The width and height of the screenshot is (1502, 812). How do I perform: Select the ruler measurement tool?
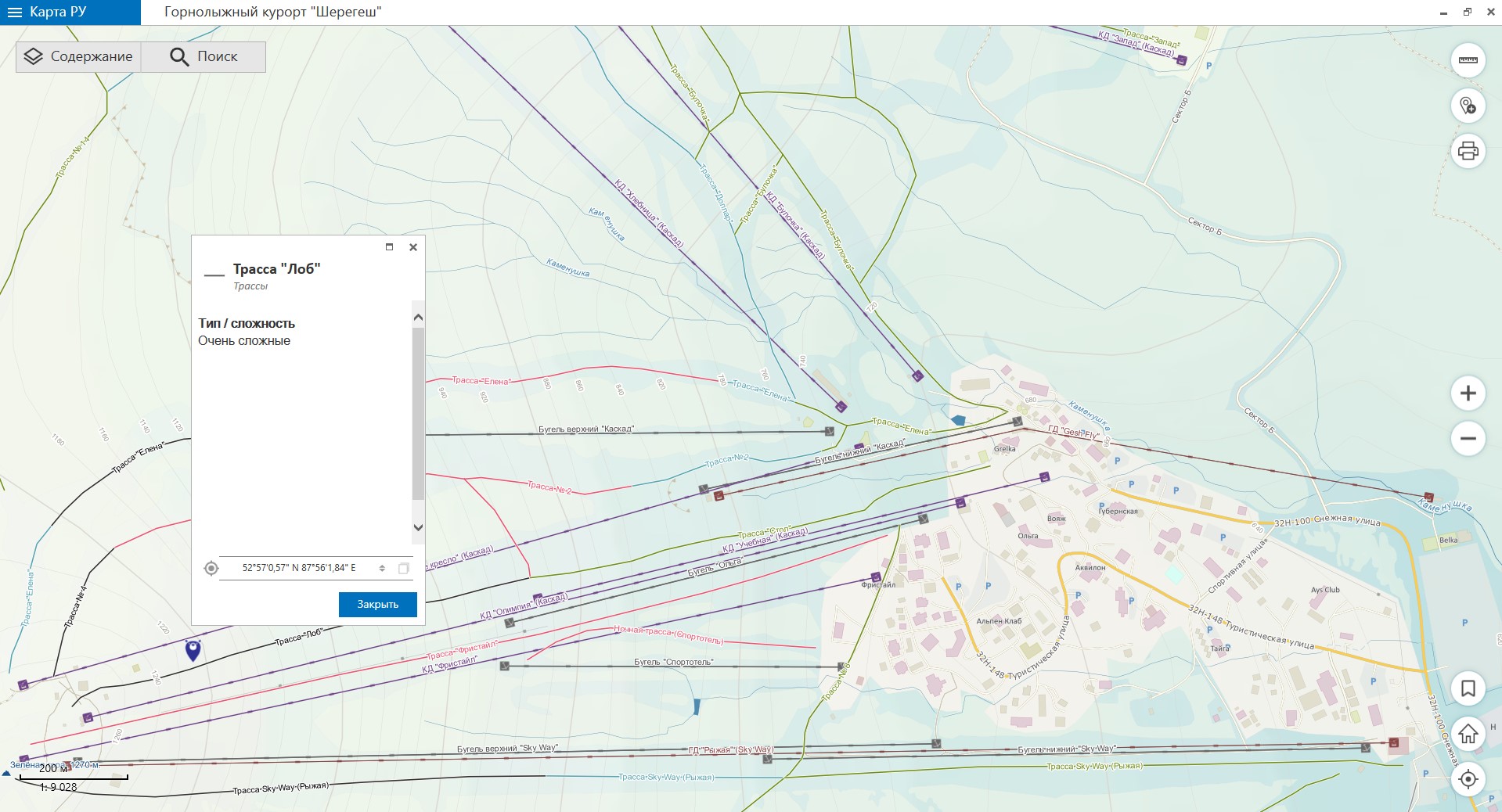(1468, 60)
